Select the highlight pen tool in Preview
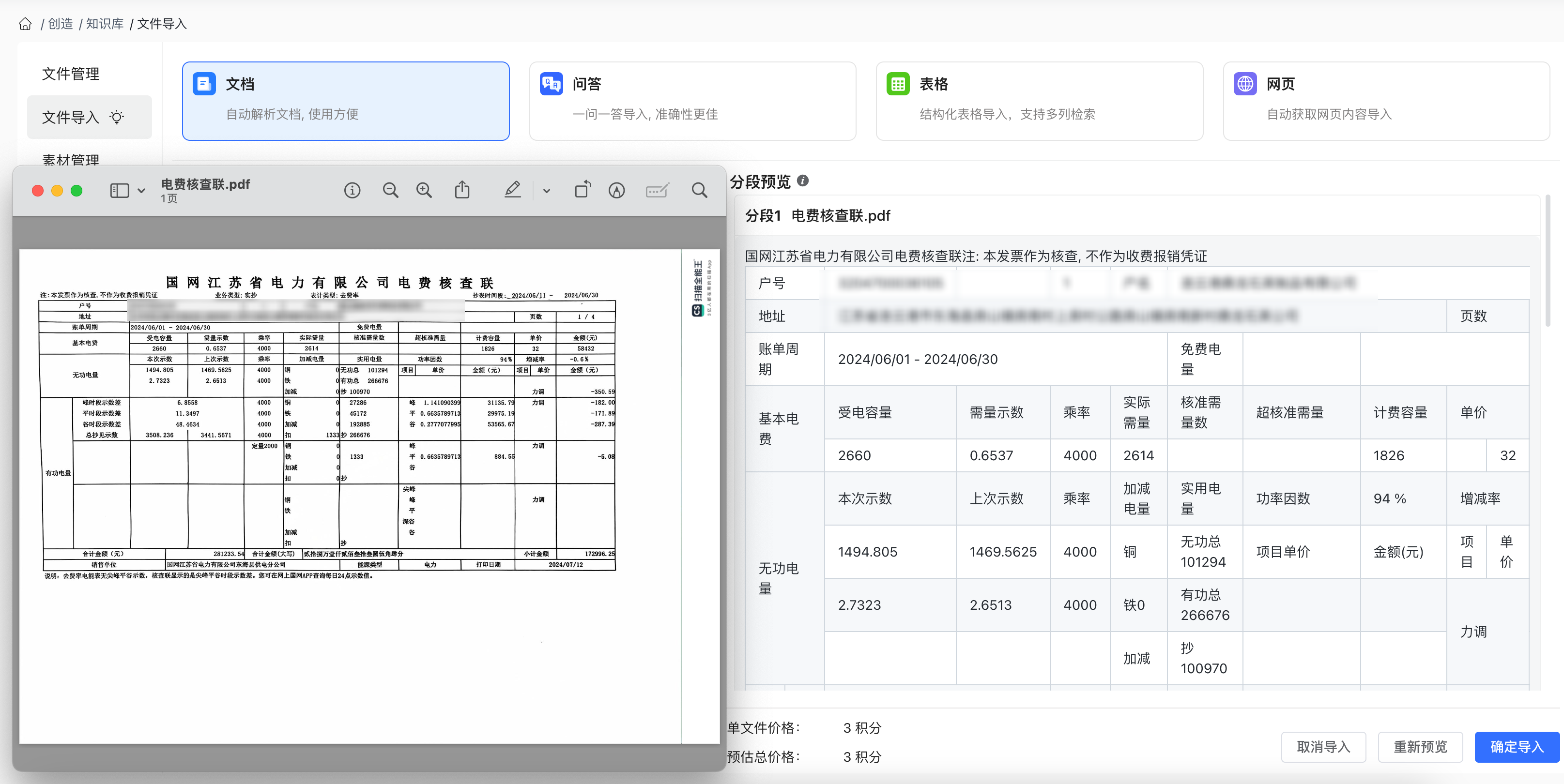The width and height of the screenshot is (1564, 784). [x=512, y=190]
